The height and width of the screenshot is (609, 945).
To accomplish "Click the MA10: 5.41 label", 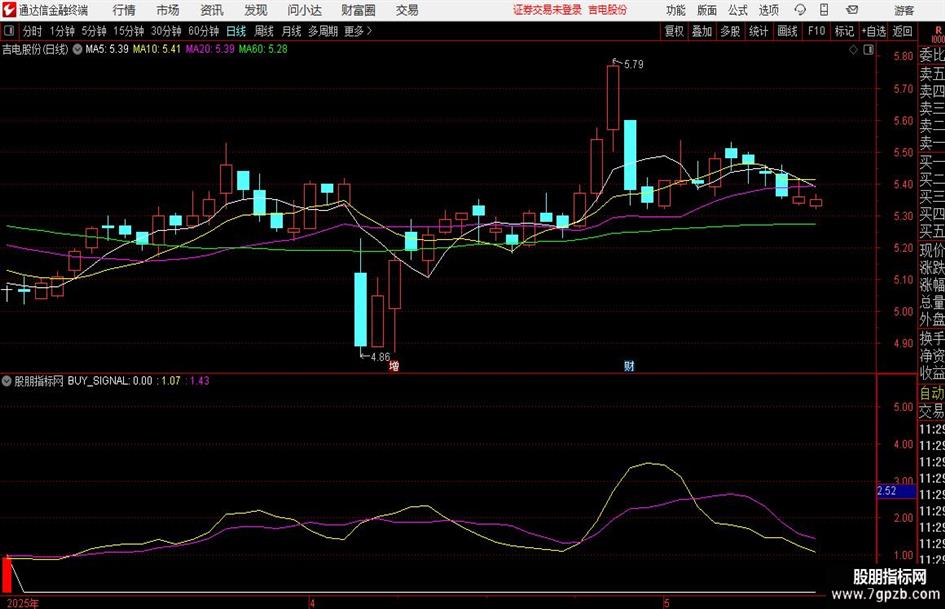I will pos(157,49).
